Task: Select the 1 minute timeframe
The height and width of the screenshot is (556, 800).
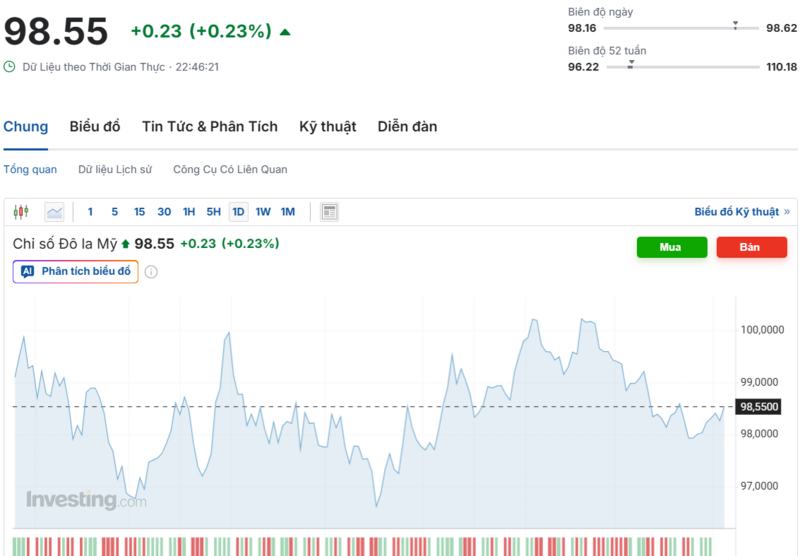Action: [x=90, y=212]
